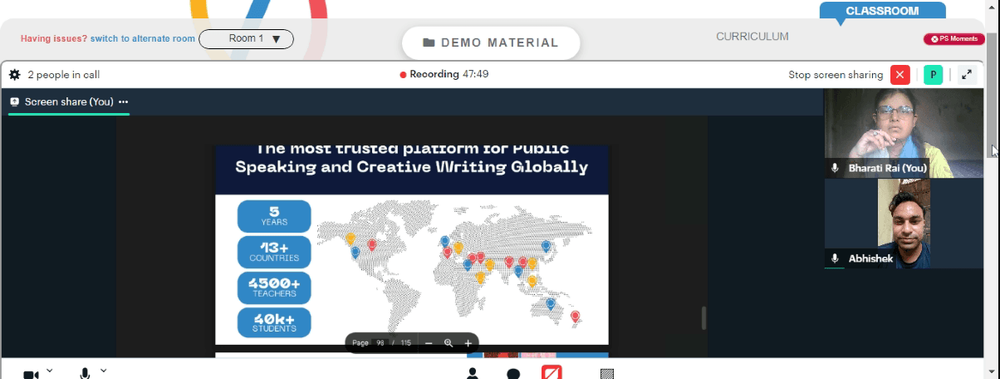Zoom out of the PDF with minus icon
The width and height of the screenshot is (1000, 379).
coord(429,343)
